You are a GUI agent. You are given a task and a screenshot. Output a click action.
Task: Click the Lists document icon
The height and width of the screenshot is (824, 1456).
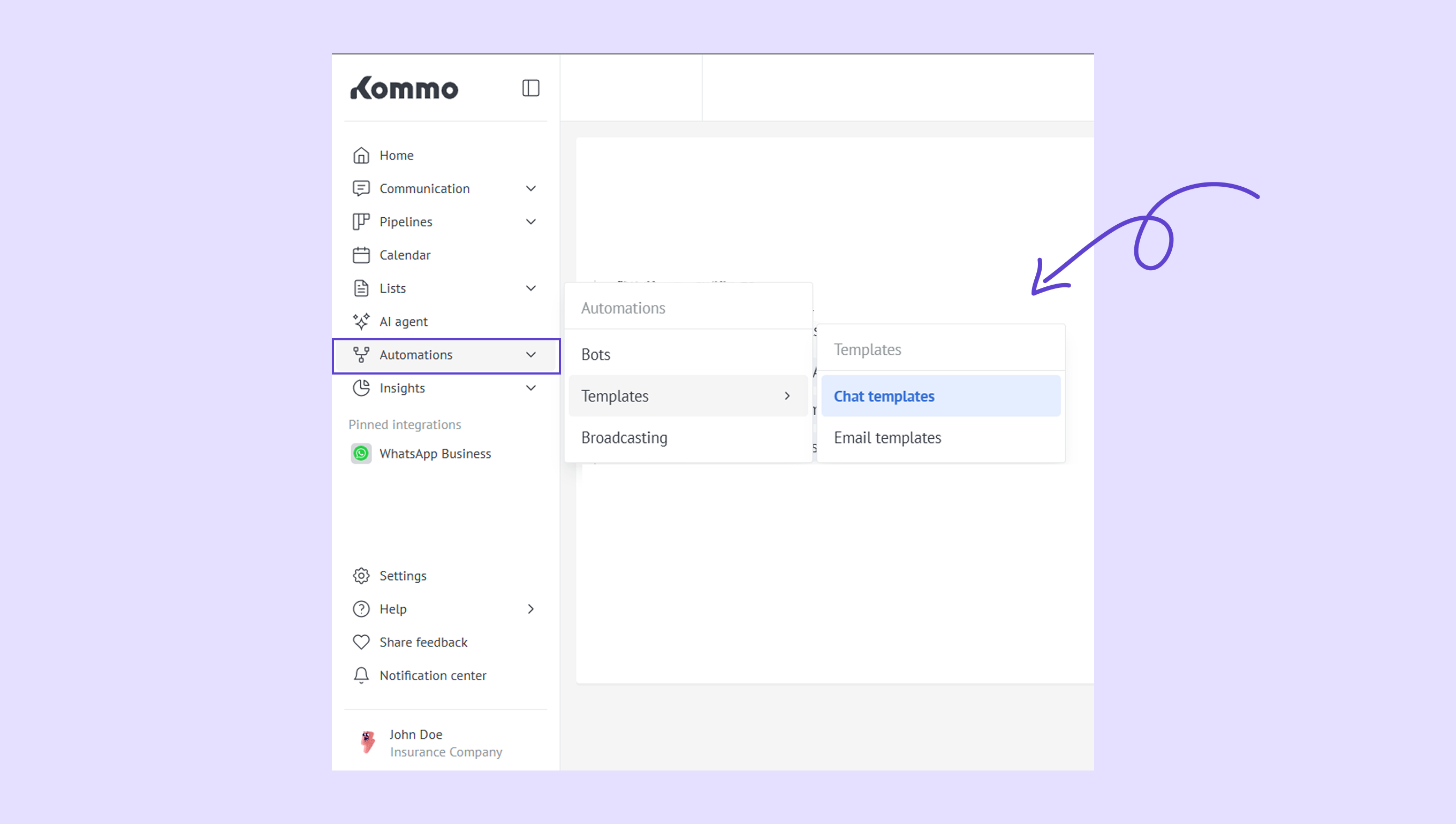pyautogui.click(x=361, y=288)
